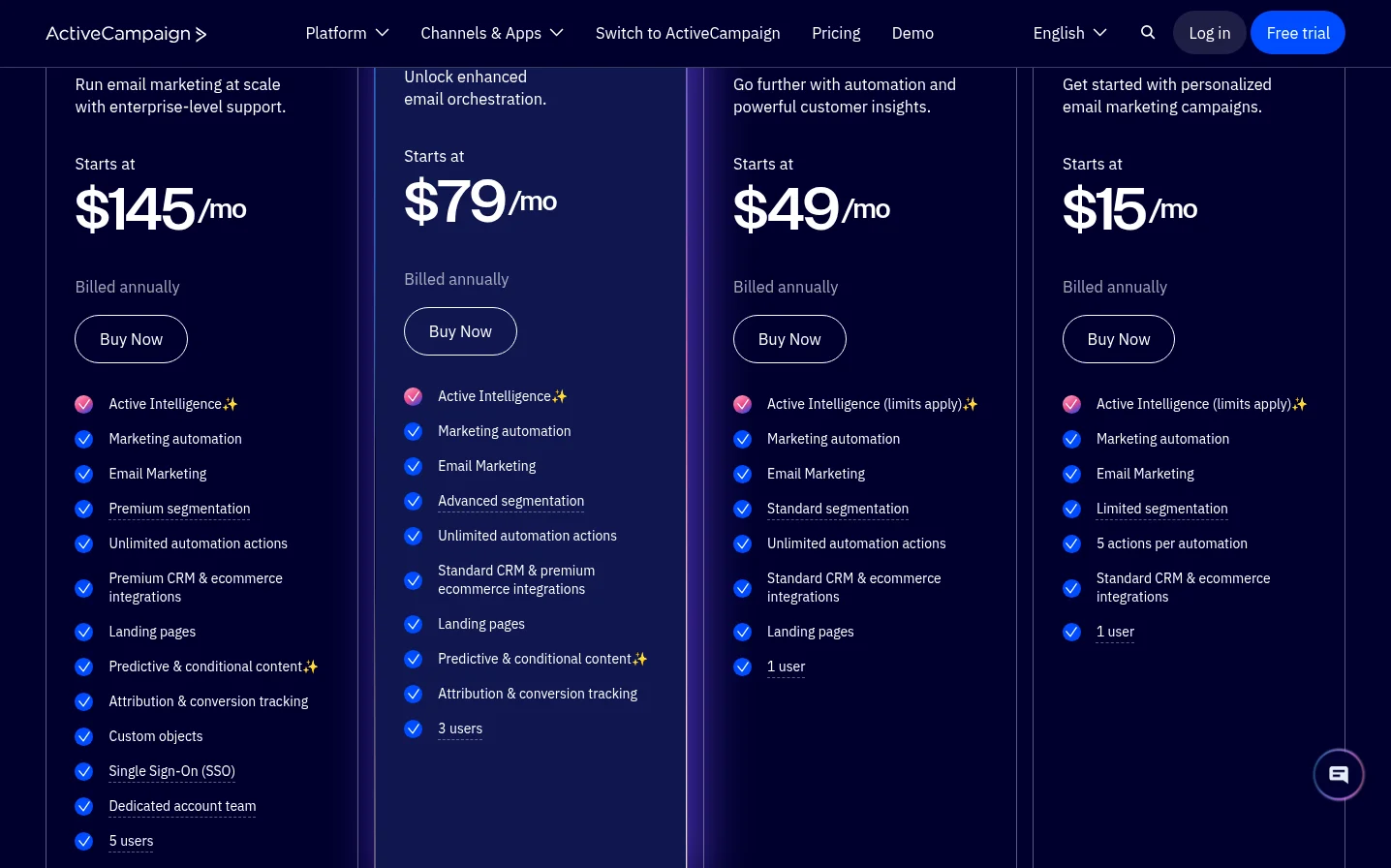Click the 1 user link in the $15 plan
This screenshot has height=868, width=1391.
coord(1115,632)
